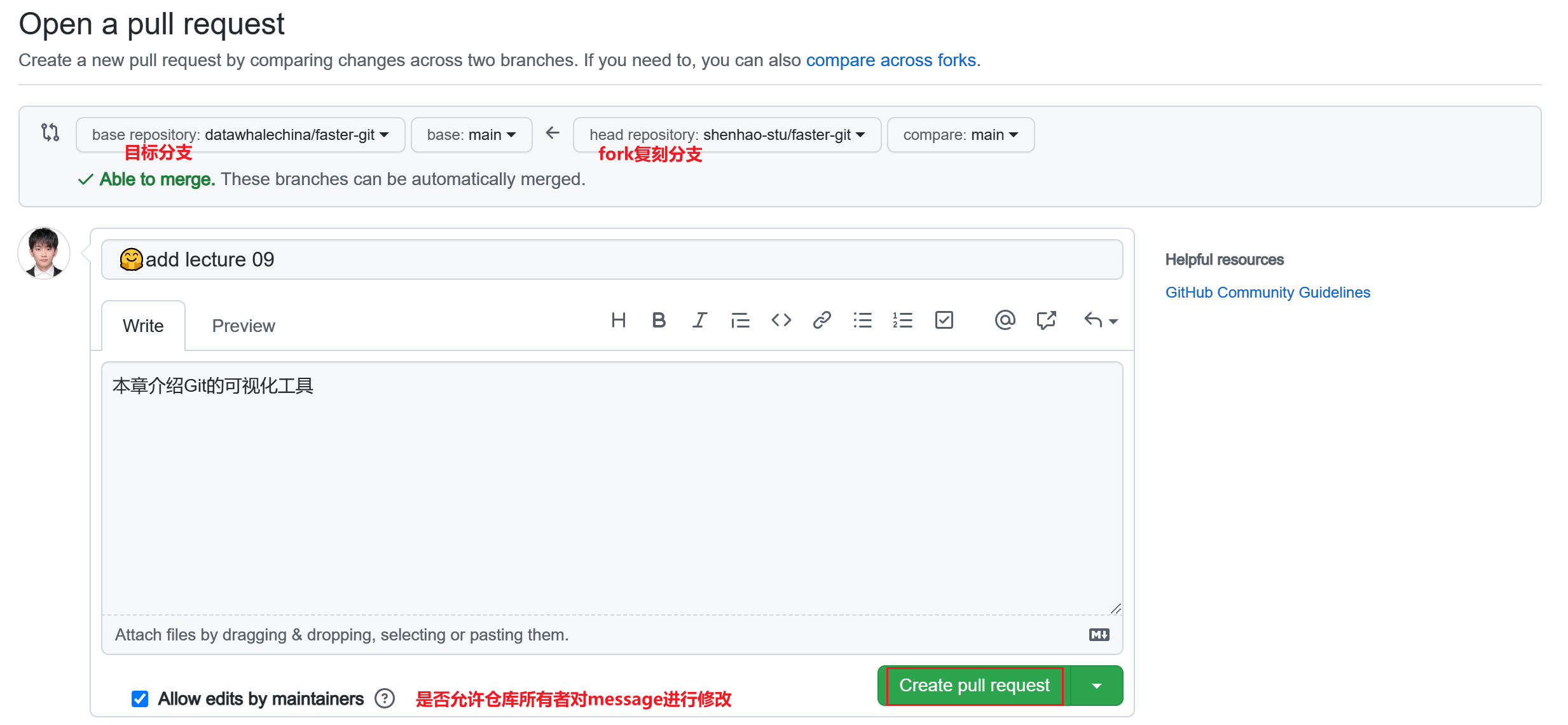This screenshot has width=1568, height=725.
Task: Open the base repository dropdown
Action: (x=240, y=134)
